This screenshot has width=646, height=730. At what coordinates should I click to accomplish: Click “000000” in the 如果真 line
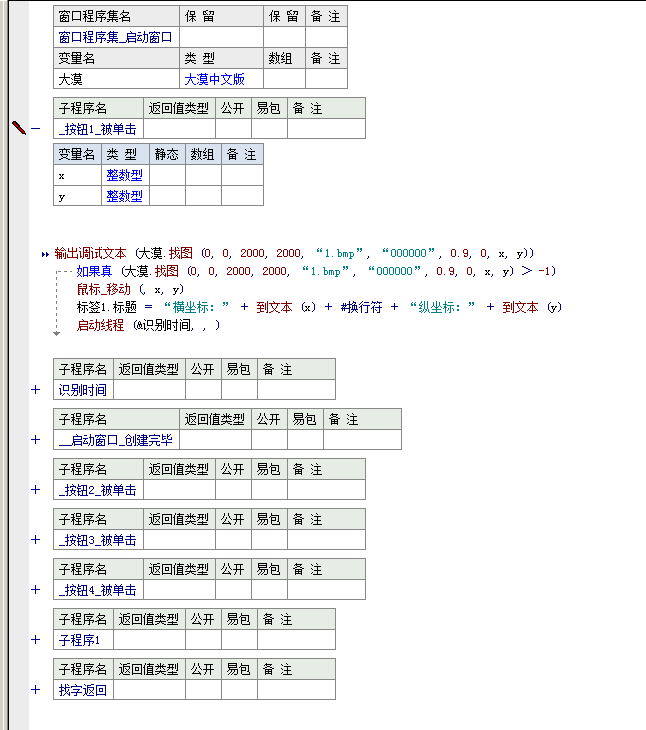pos(395,271)
